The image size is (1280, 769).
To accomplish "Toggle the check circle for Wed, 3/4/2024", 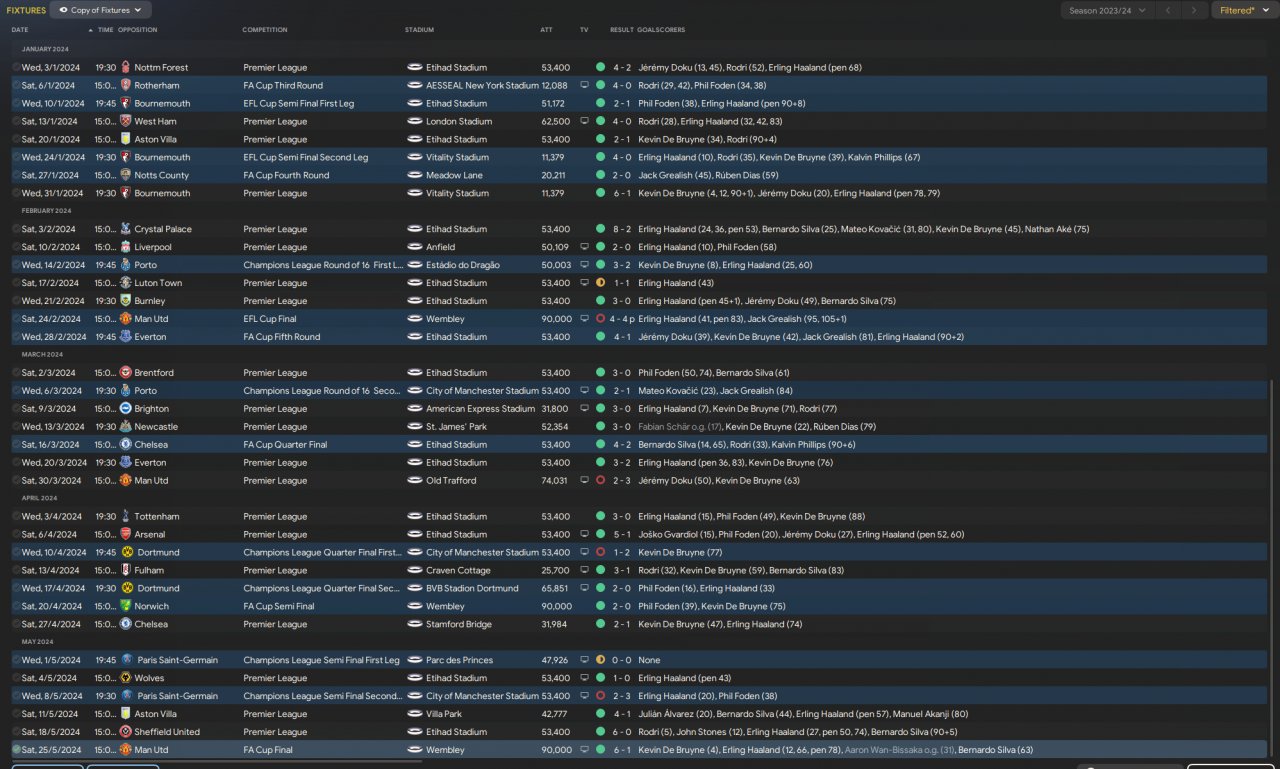I will (16, 517).
